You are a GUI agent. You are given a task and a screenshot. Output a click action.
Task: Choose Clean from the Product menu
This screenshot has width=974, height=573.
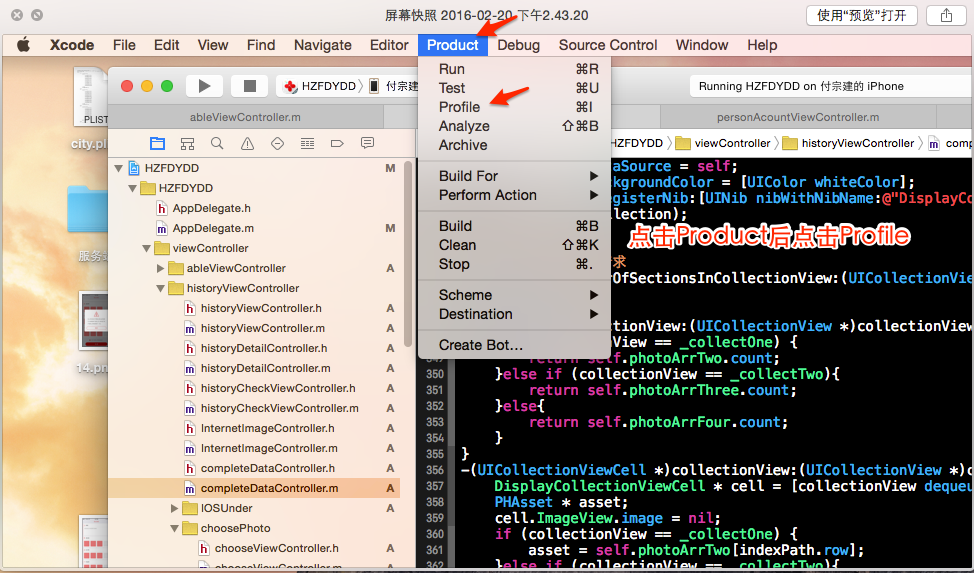[x=514, y=245]
